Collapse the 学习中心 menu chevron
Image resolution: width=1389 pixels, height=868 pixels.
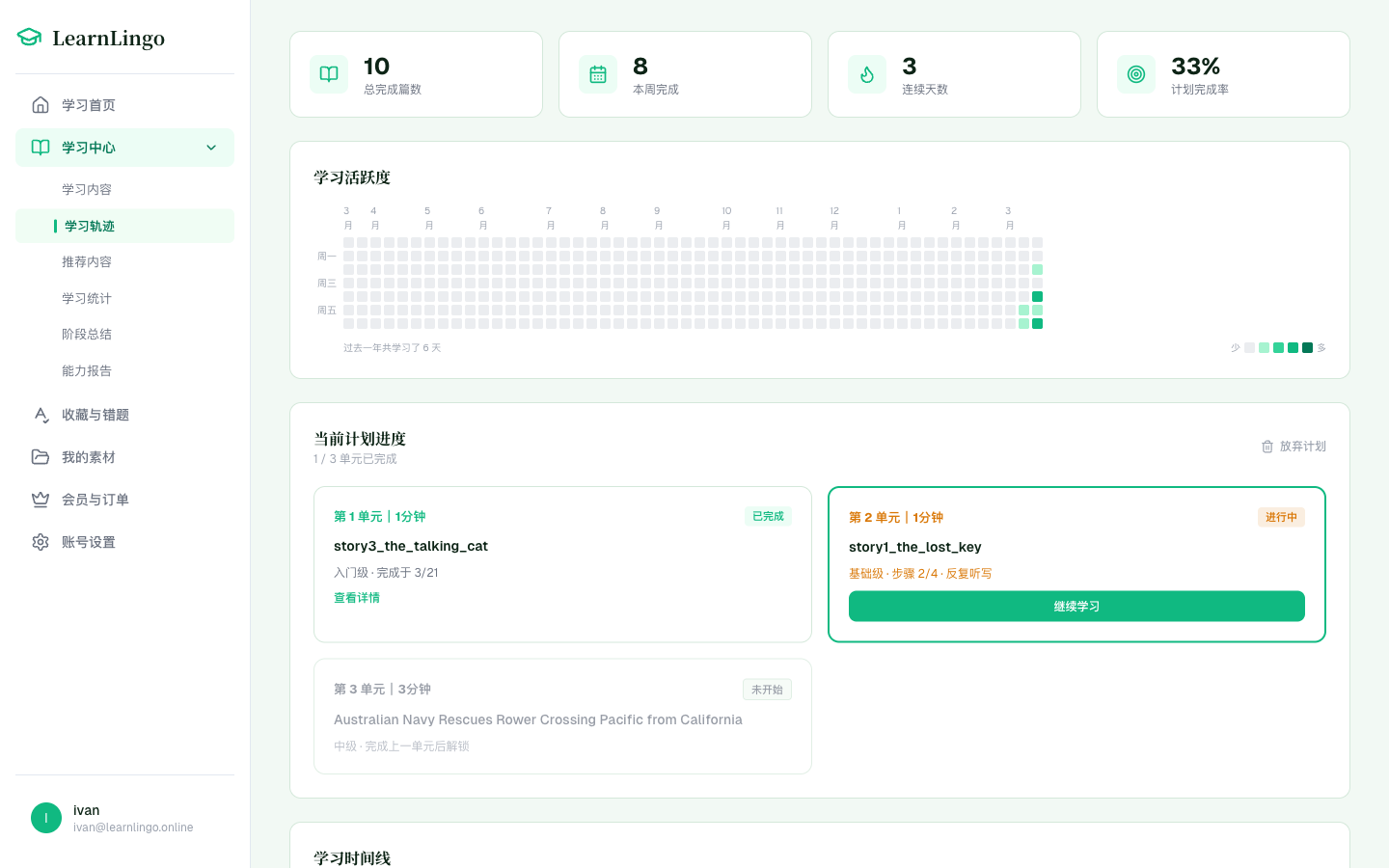211,148
